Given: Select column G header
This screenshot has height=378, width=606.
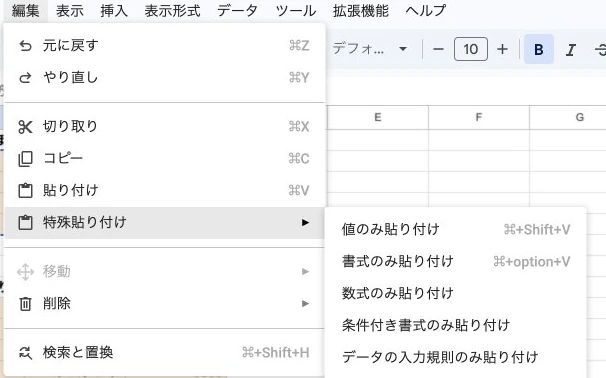Looking at the screenshot, I should tap(568, 117).
